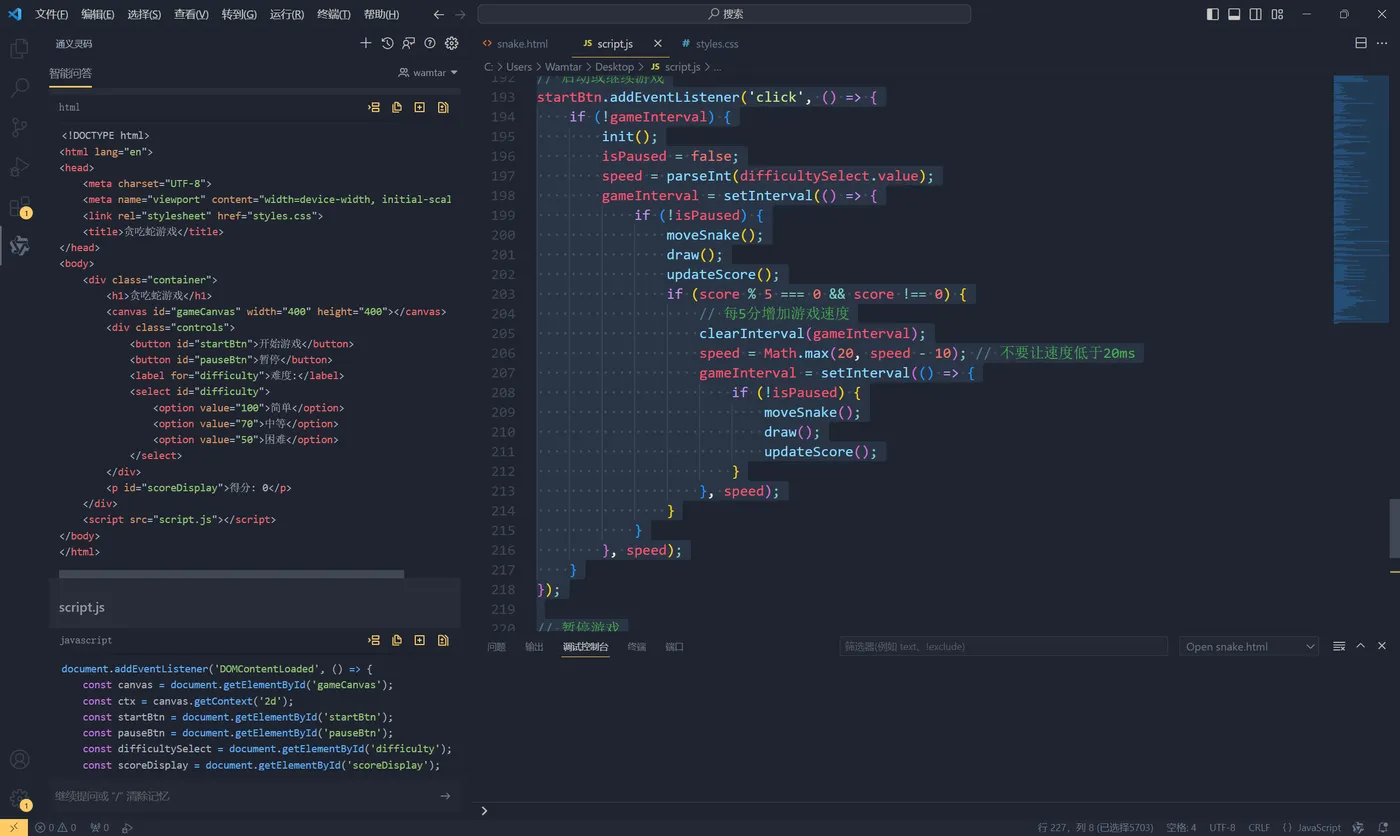Insert javascript code block at cursor
1400x836 pixels.
coord(375,640)
